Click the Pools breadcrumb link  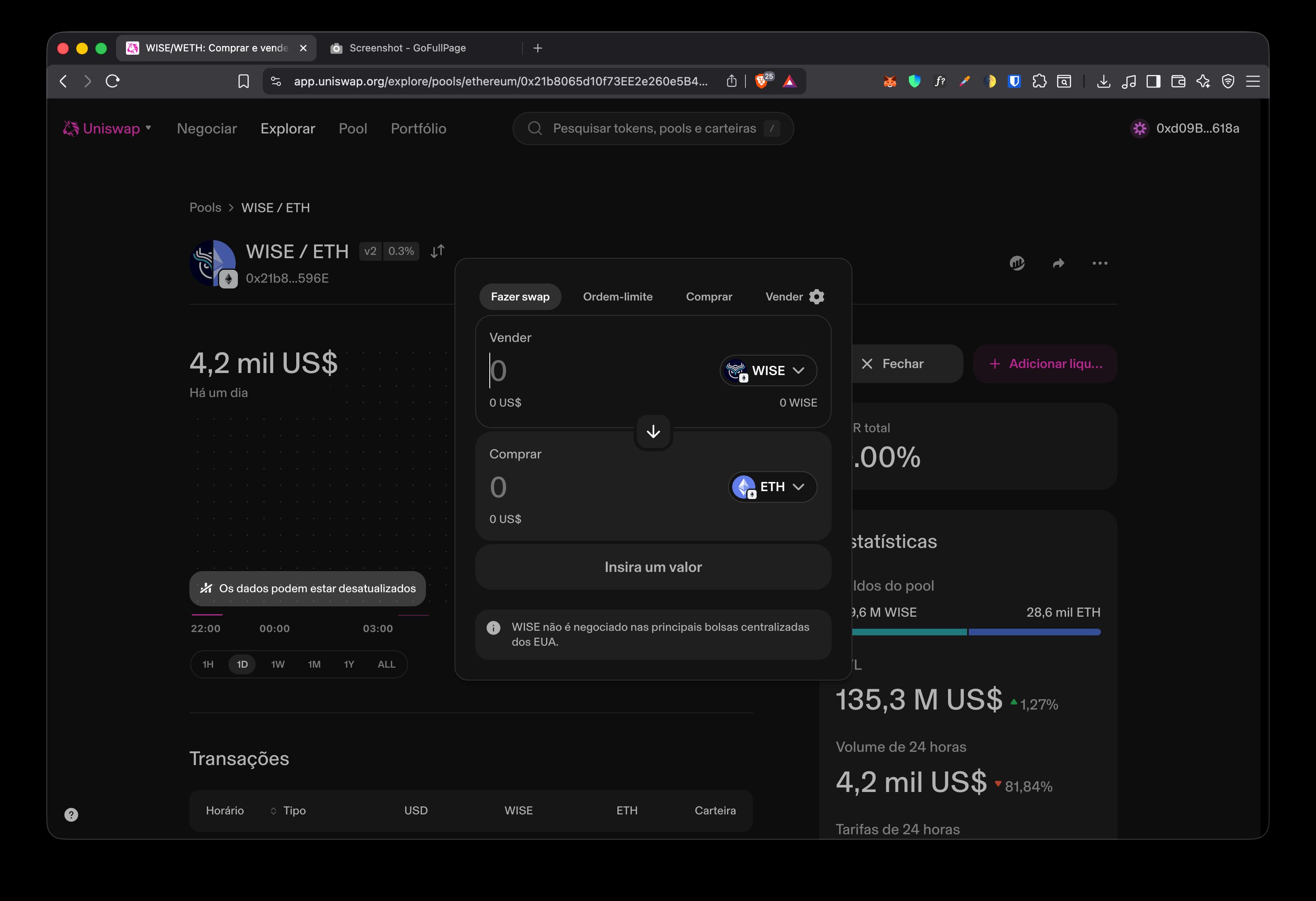(206, 208)
